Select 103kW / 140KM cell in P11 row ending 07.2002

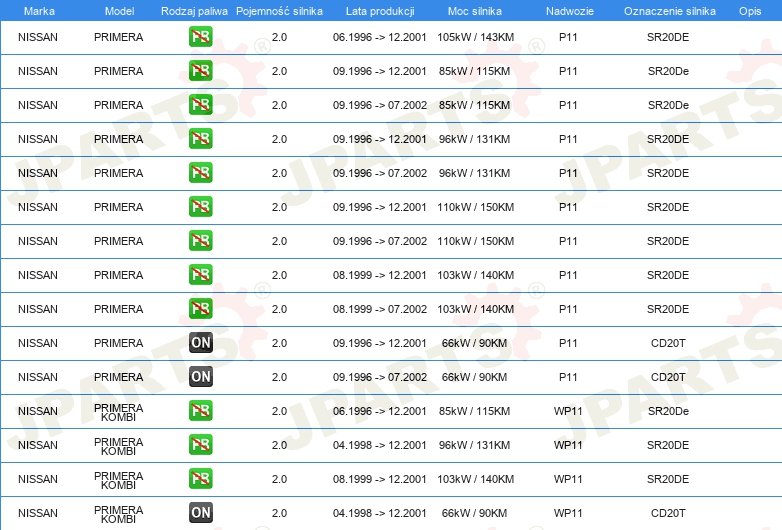pos(475,309)
